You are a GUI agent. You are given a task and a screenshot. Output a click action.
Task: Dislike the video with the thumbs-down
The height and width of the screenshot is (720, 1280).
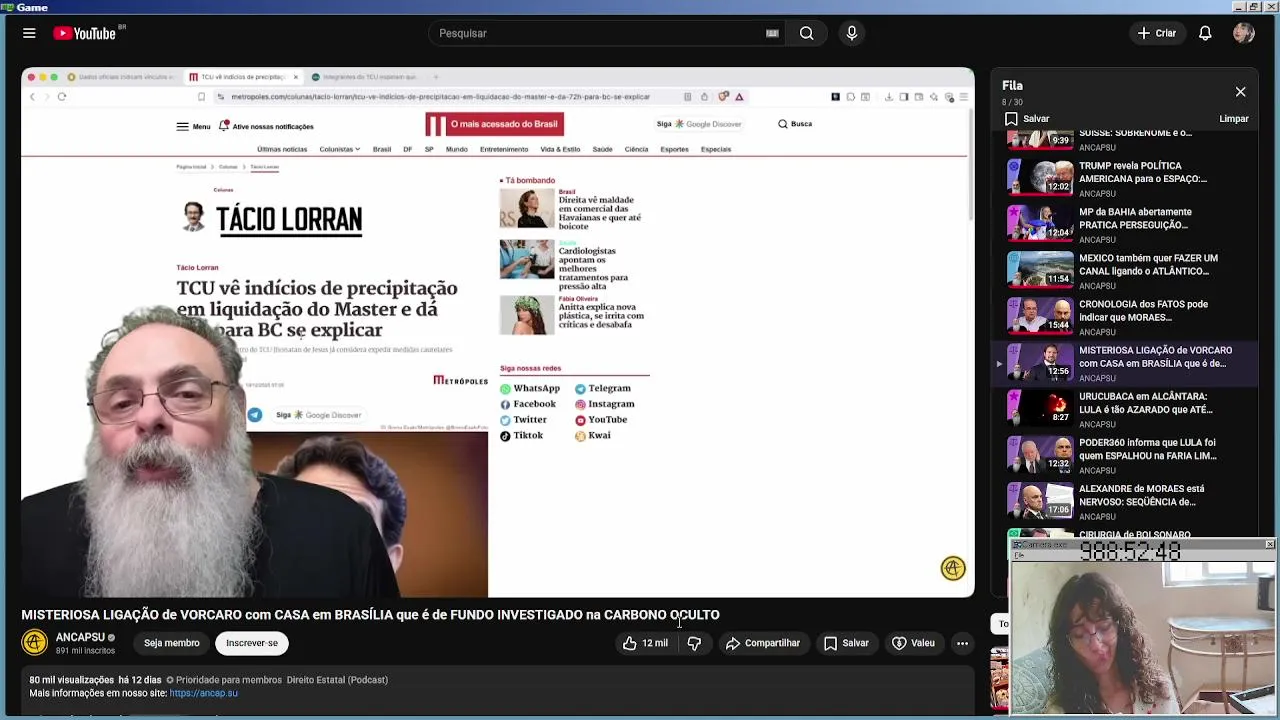pyautogui.click(x=694, y=643)
